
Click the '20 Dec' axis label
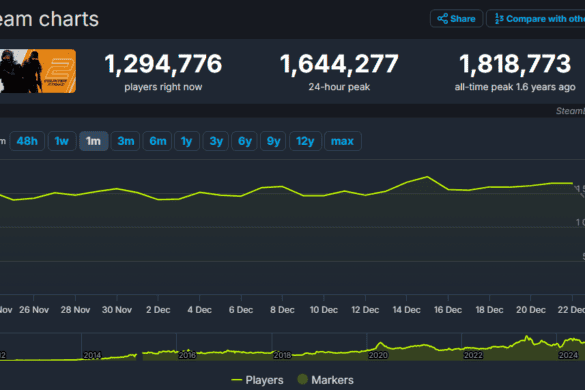tap(531, 310)
